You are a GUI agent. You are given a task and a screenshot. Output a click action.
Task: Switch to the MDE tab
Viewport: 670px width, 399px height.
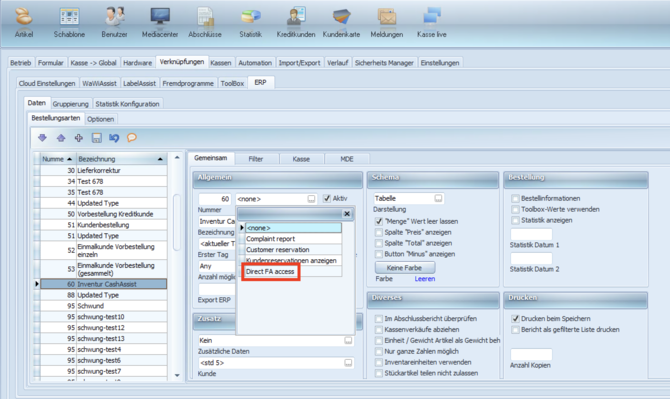coord(347,159)
